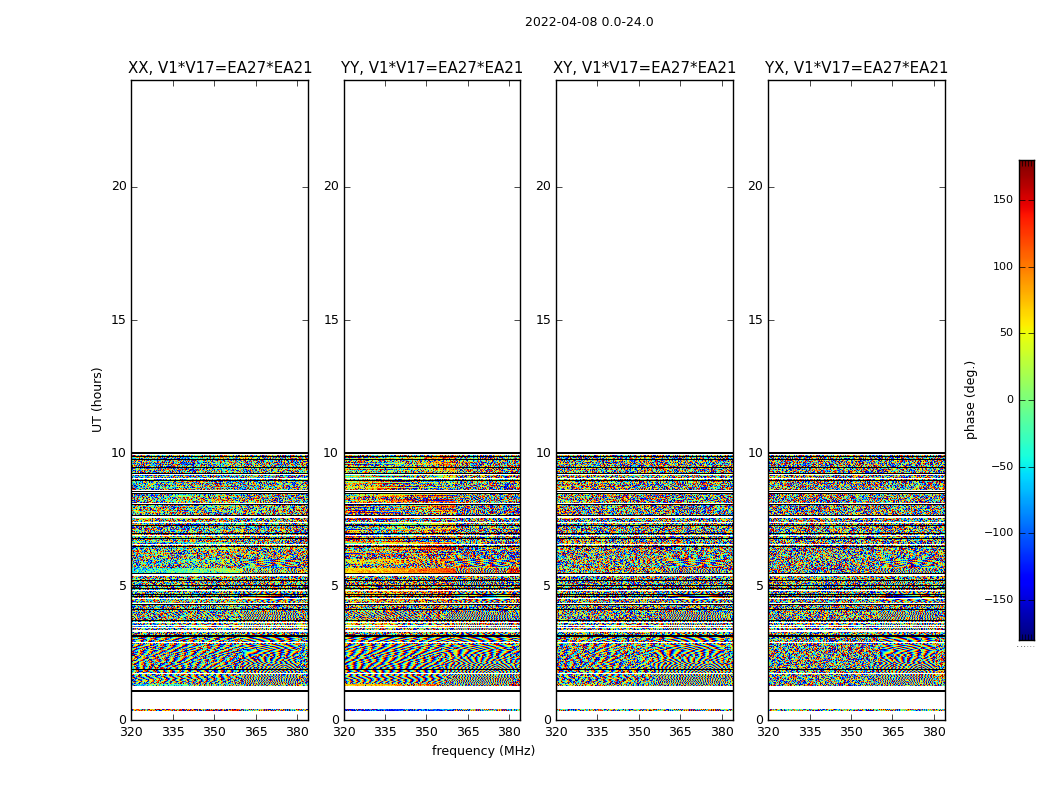Click the 350 frequency tick under XX panel
This screenshot has height=800, width=1050.
[x=214, y=732]
